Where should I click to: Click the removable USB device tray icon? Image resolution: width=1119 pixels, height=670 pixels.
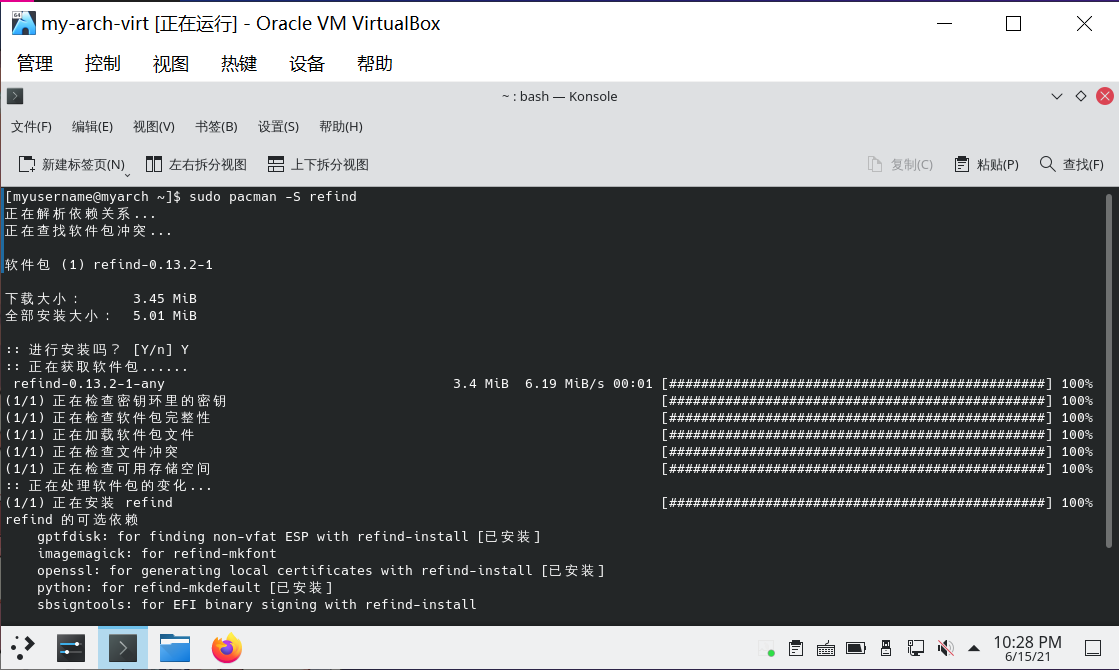coord(886,648)
